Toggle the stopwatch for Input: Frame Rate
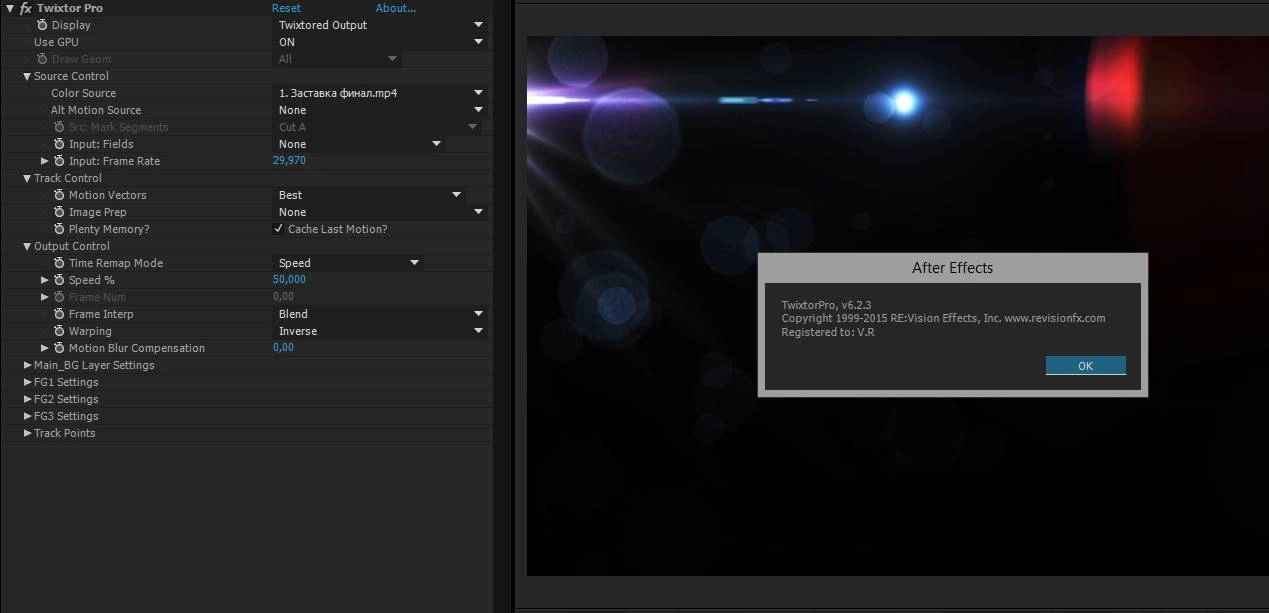Image resolution: width=1269 pixels, height=613 pixels. pos(59,161)
